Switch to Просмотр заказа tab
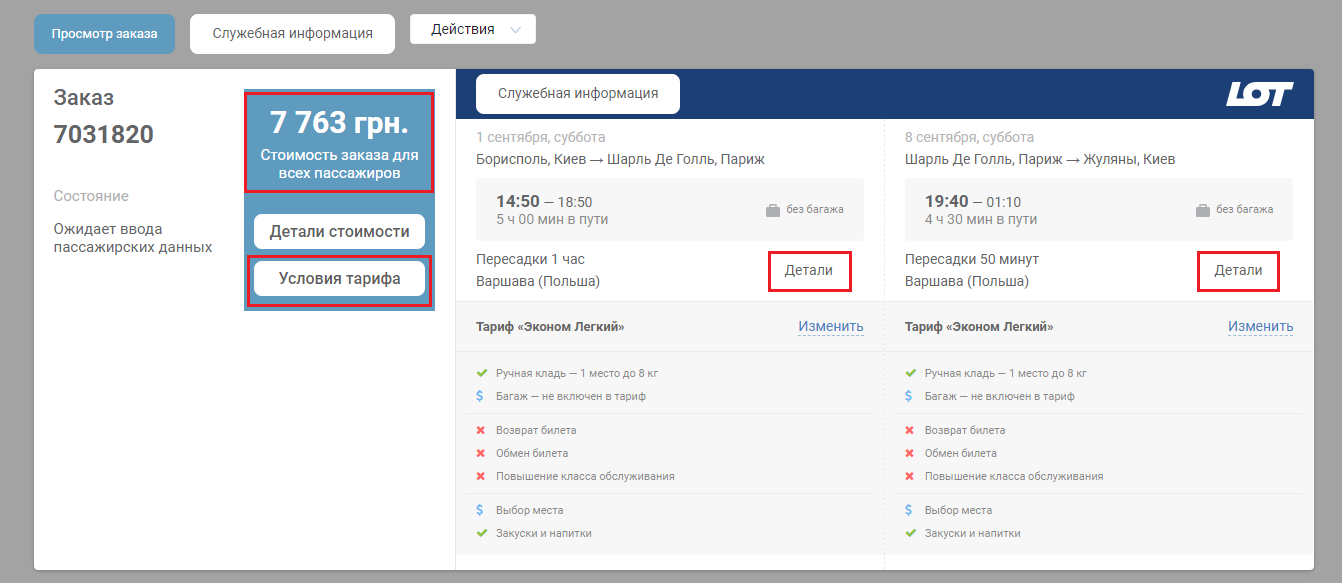The width and height of the screenshot is (1342, 583). click(104, 34)
